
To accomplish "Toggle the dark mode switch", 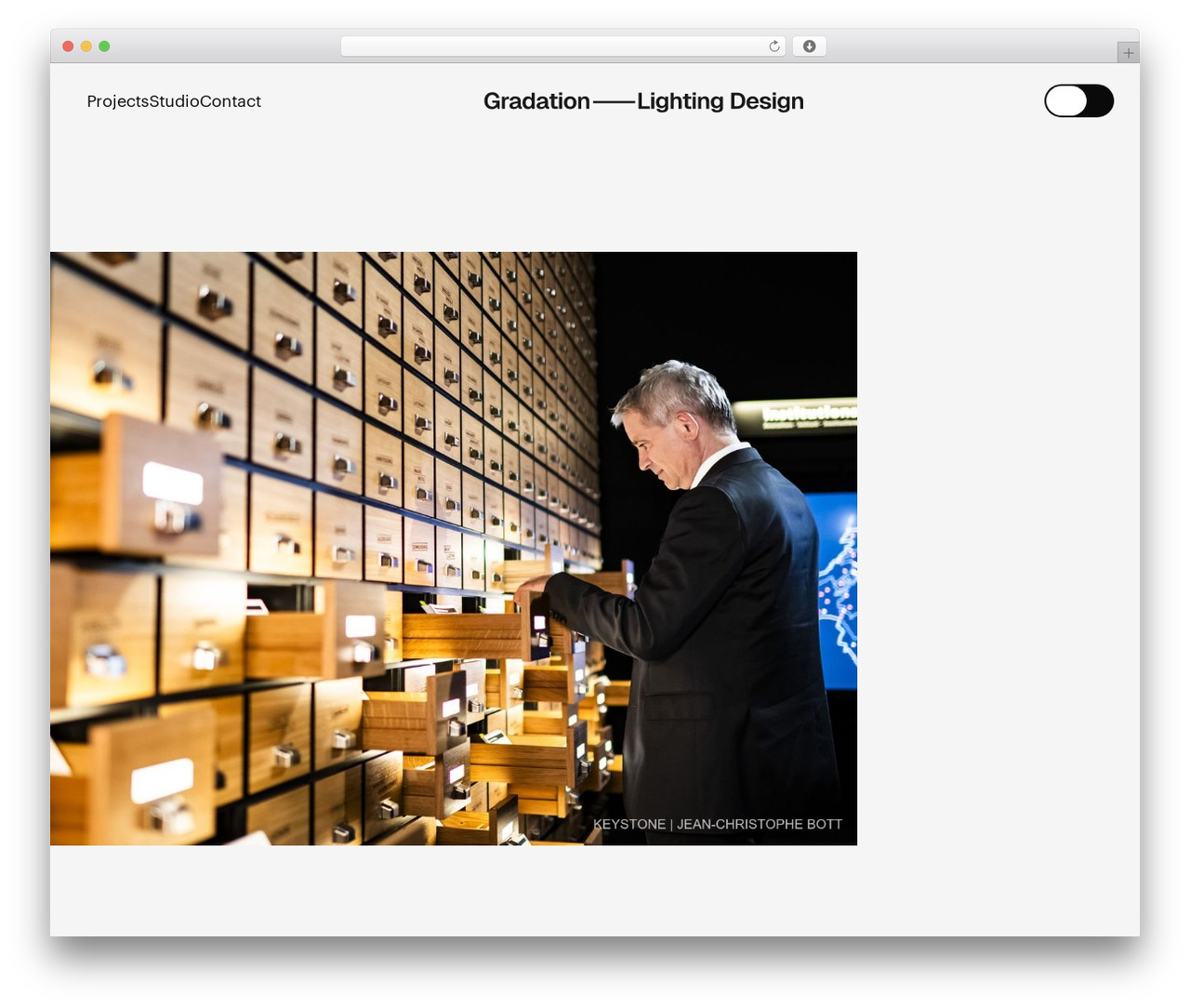I will pos(1078,100).
